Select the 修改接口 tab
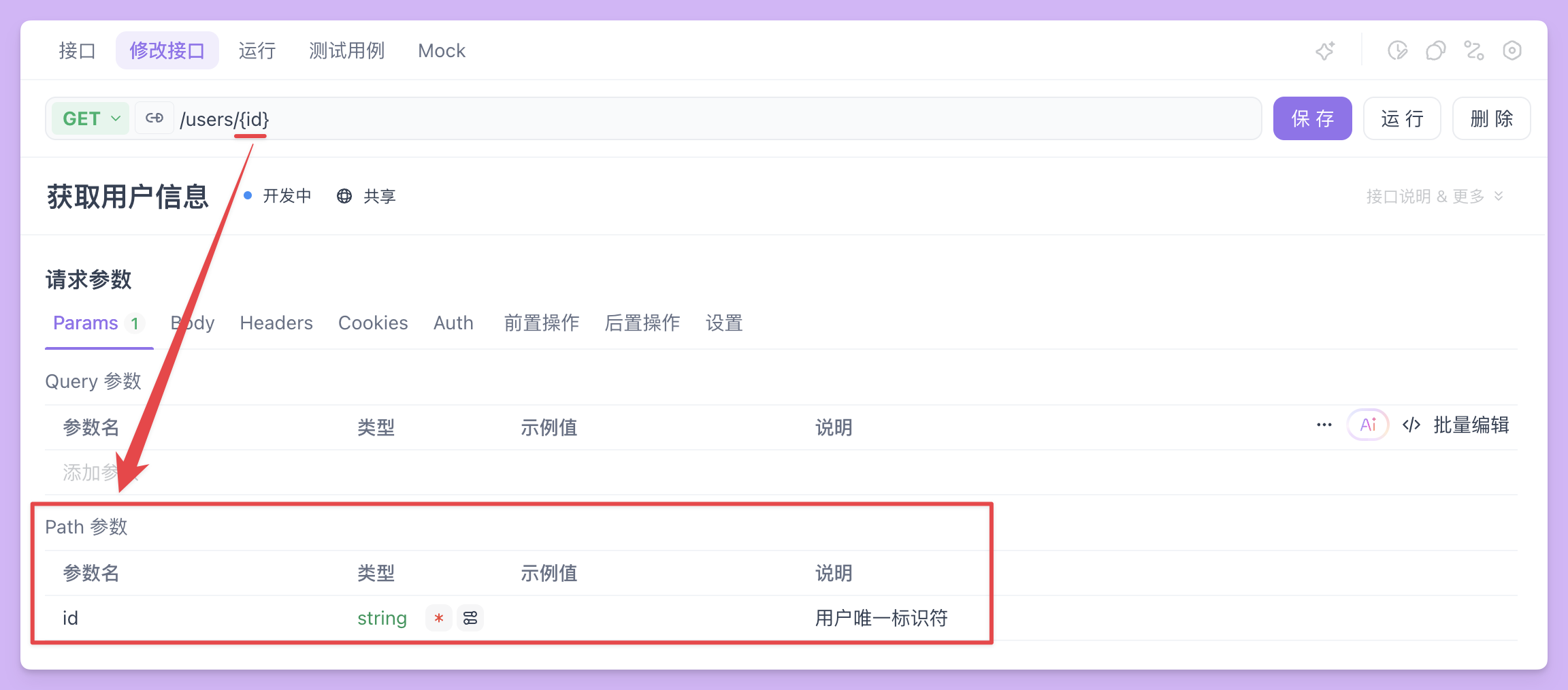The width and height of the screenshot is (1568, 690). tap(167, 50)
